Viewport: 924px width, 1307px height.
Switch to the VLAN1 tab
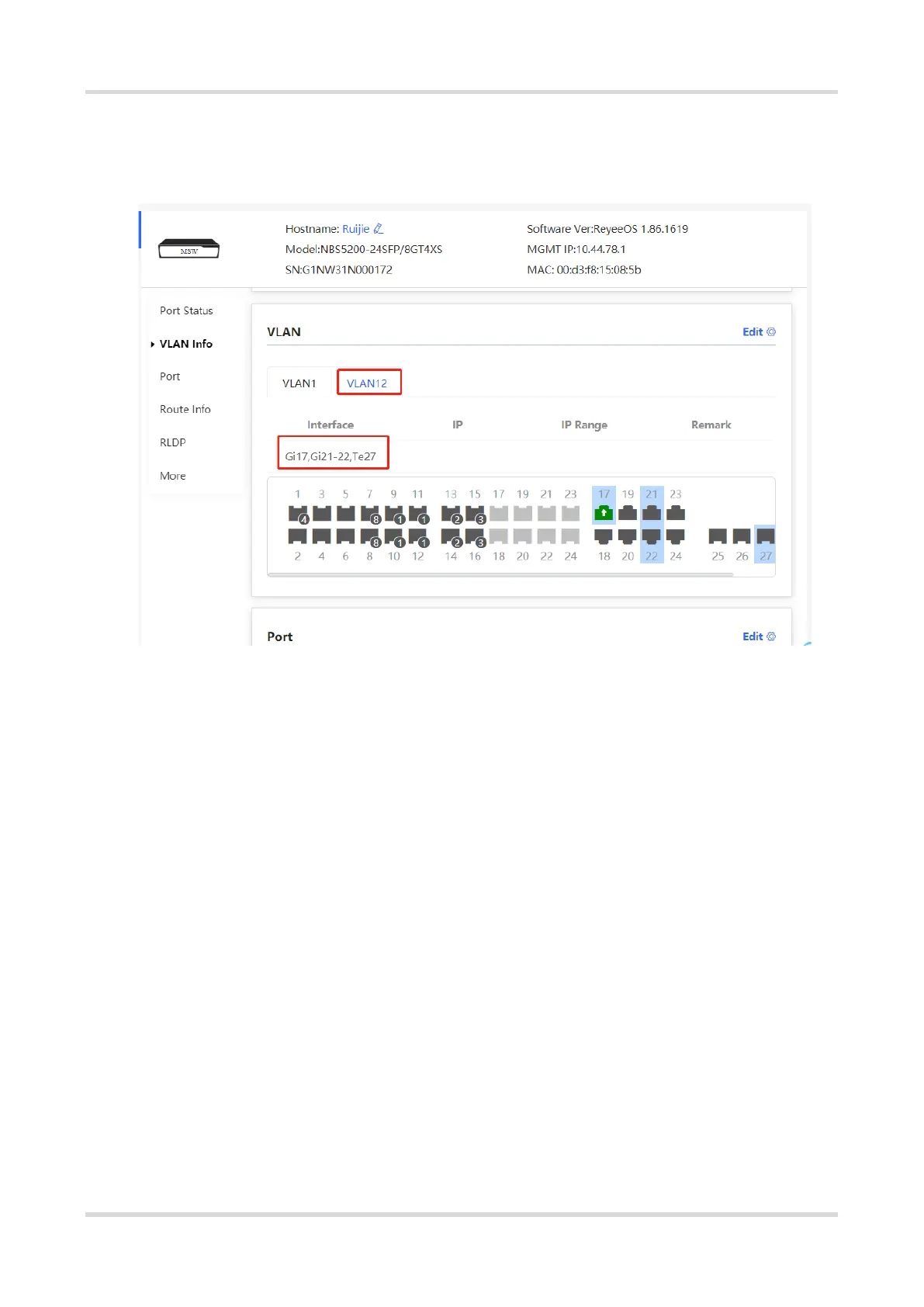pos(299,383)
